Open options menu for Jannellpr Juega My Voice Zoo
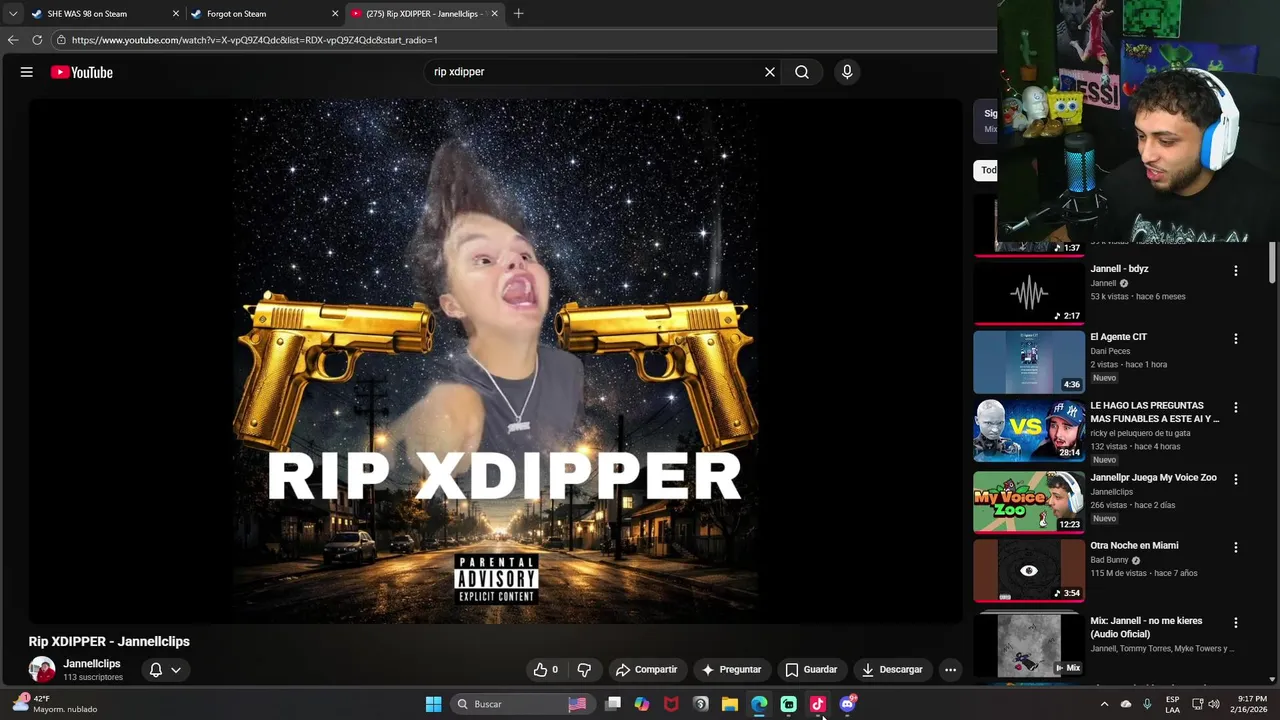1280x720 pixels. pos(1236,479)
